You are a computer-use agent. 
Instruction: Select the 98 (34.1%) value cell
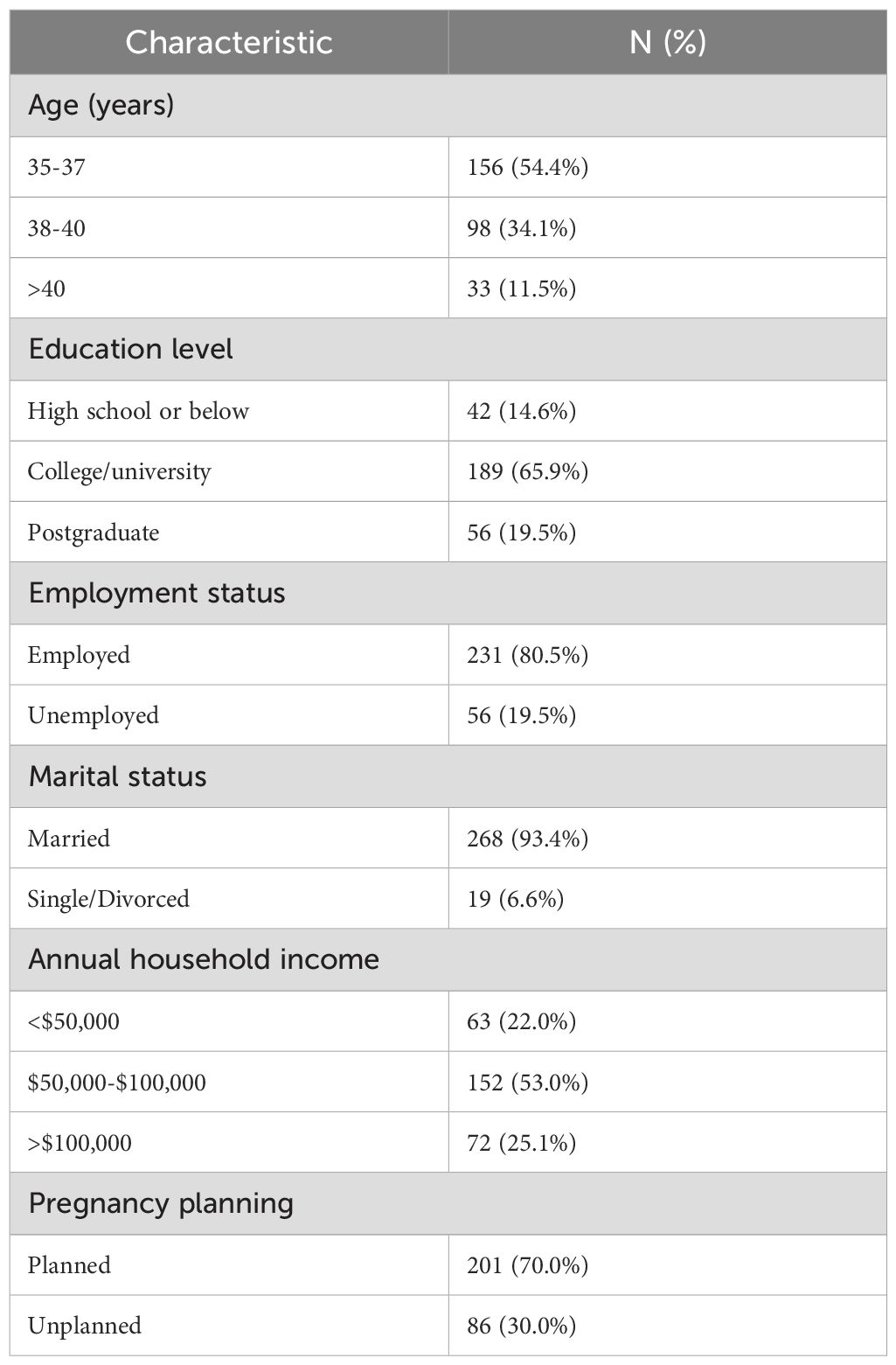tap(521, 228)
